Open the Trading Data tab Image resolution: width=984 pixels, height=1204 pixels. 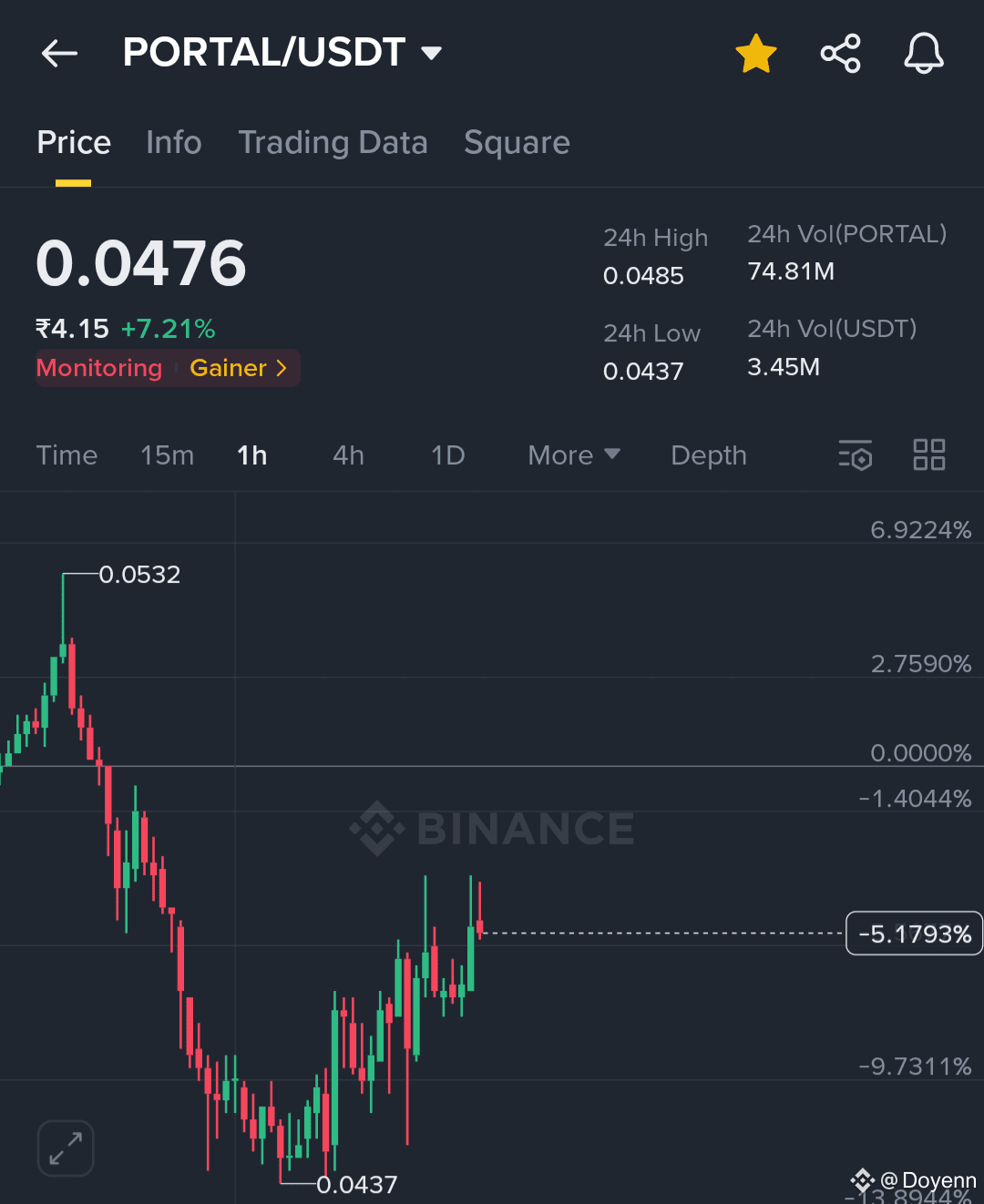(333, 143)
